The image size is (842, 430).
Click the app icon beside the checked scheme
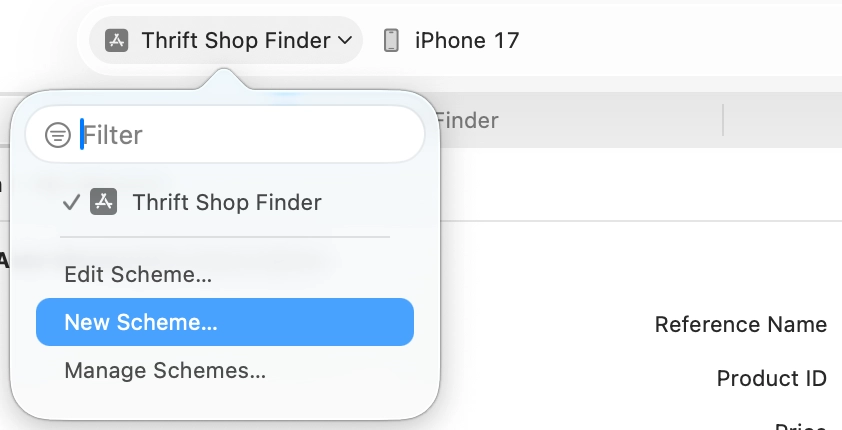pos(103,202)
